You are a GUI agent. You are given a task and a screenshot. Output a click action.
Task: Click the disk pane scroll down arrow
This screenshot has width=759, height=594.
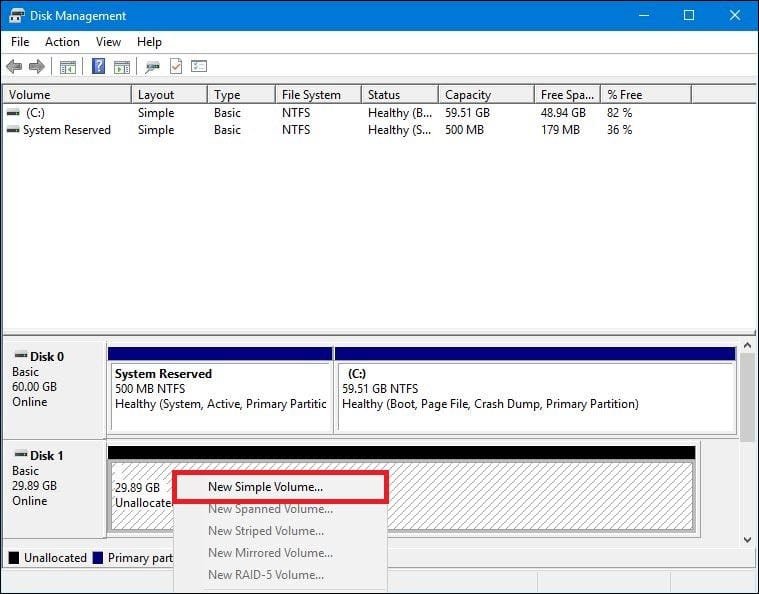click(747, 539)
